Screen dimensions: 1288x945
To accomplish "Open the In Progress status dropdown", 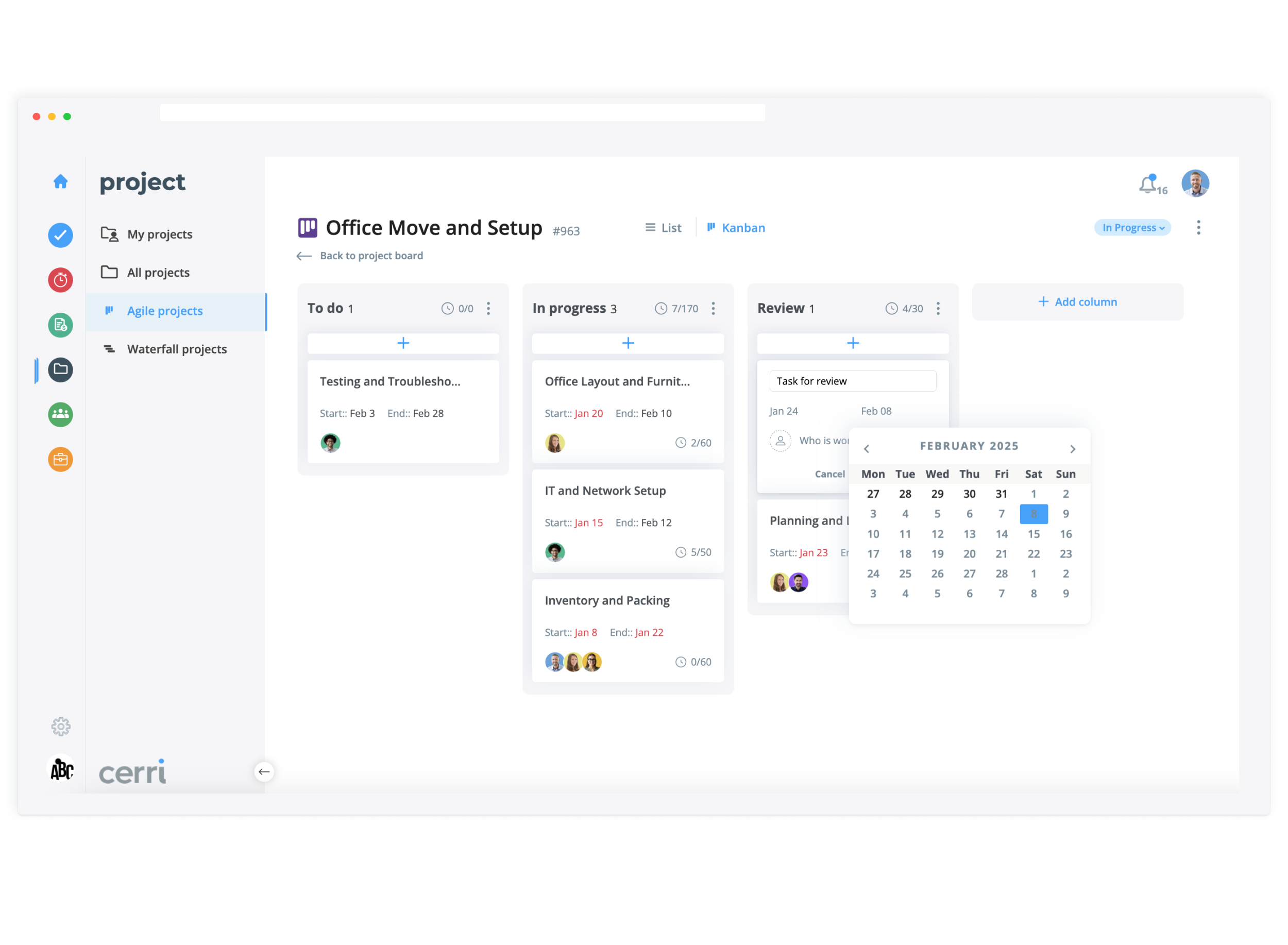I will coord(1132,228).
